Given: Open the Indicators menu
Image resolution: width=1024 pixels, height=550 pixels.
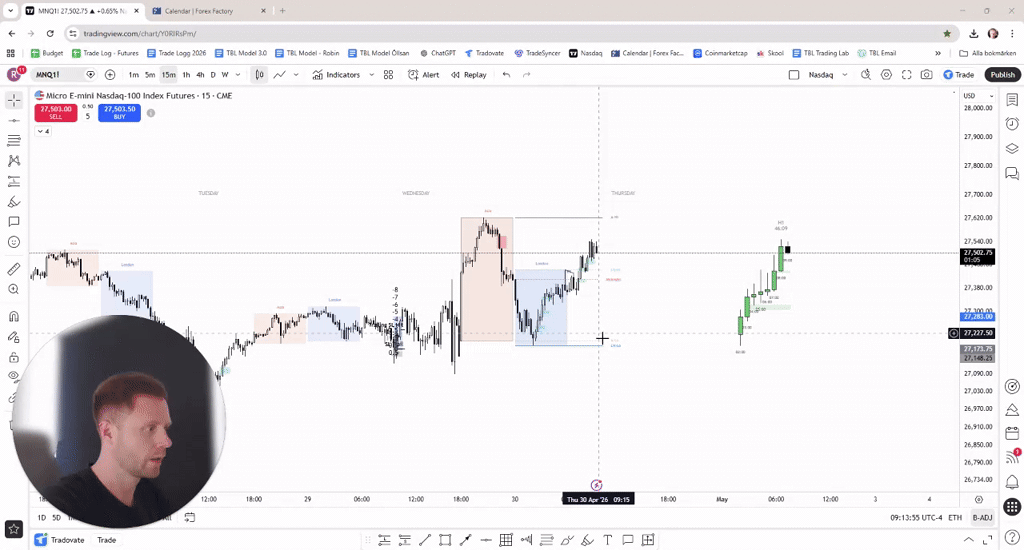Looking at the screenshot, I should point(336,74).
